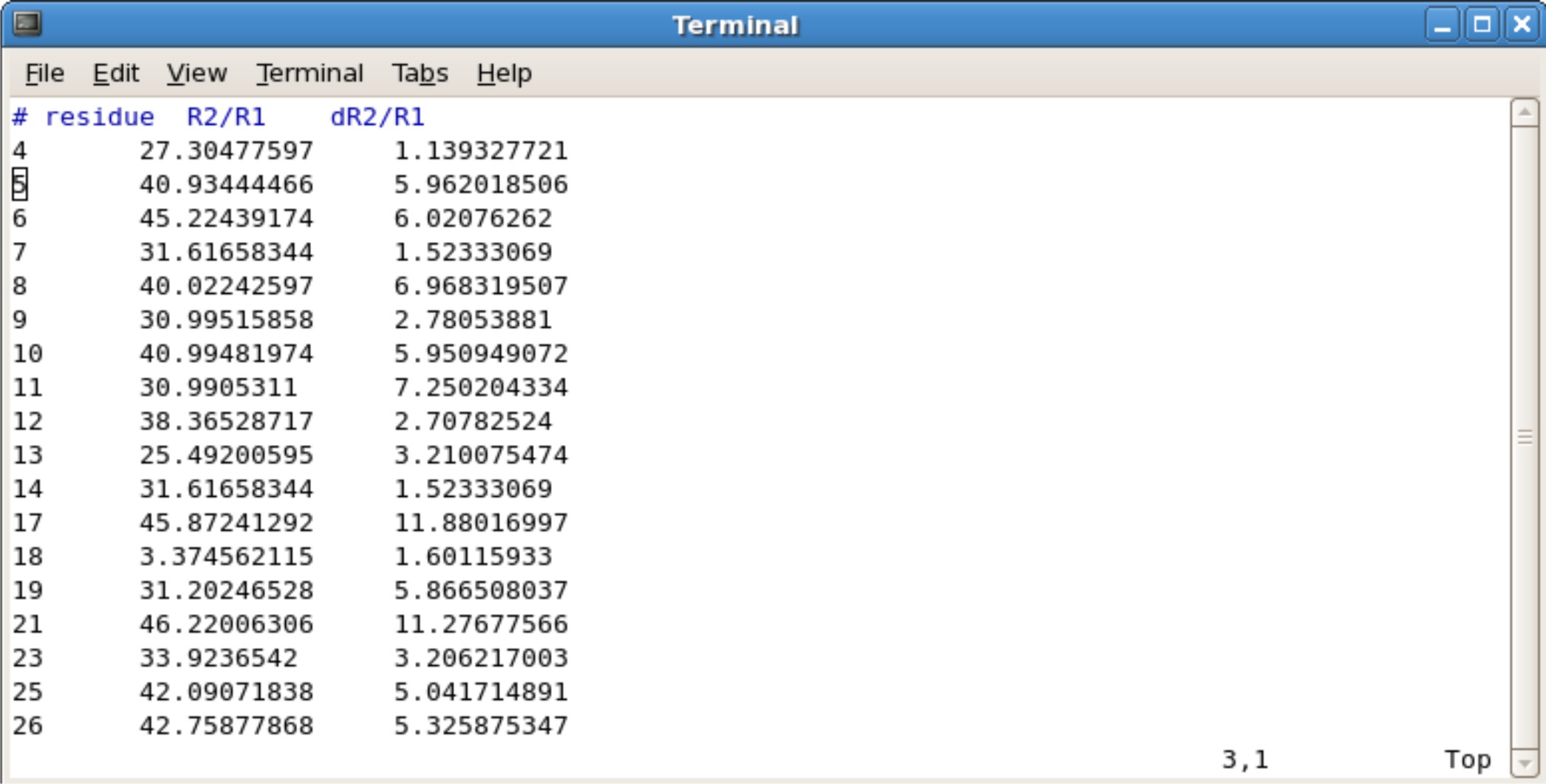Open the Edit menu
1546x784 pixels.
coord(116,73)
